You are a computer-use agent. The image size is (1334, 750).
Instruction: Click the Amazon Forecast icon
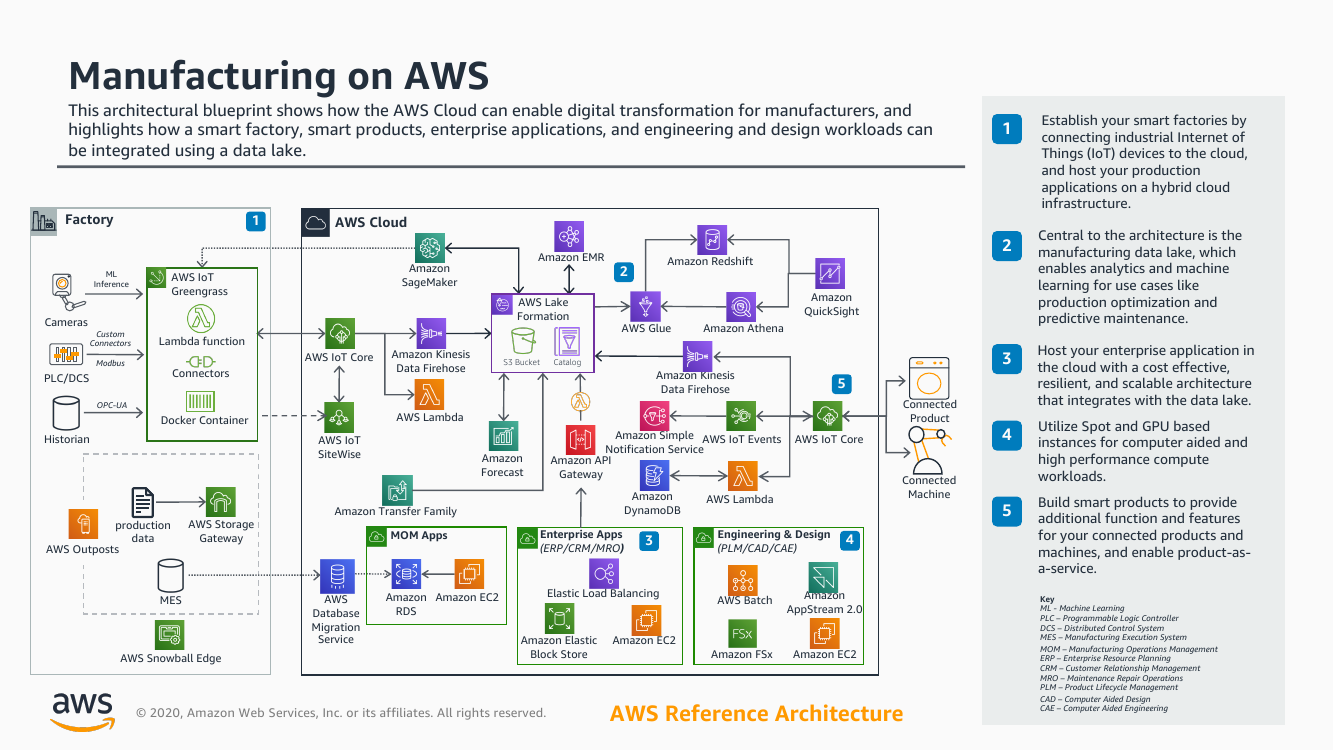503,436
